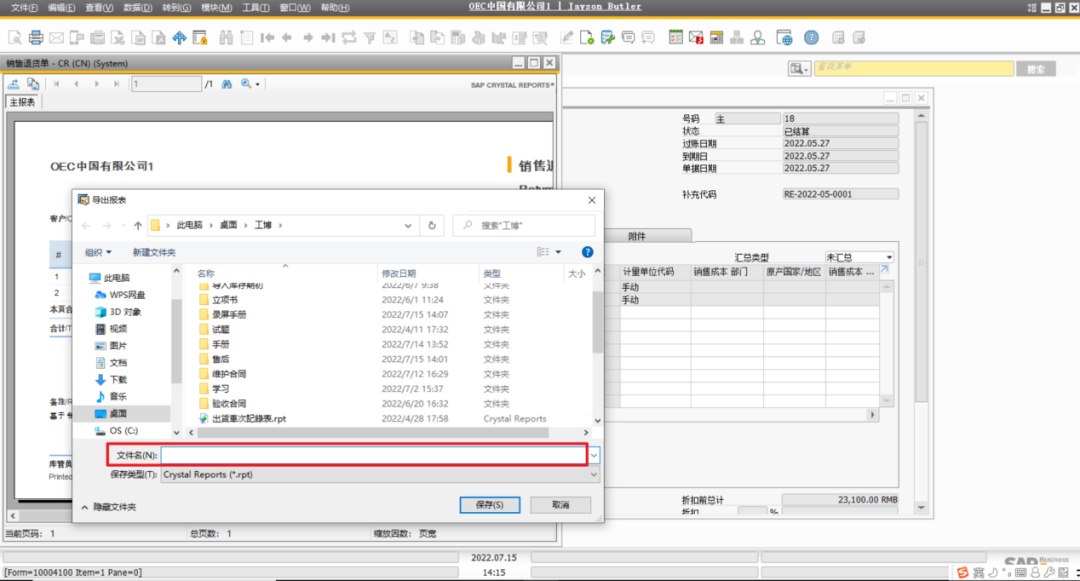Image resolution: width=1080 pixels, height=581 pixels.
Task: Open Print Preview in SAP toolbar
Action: 14,38
